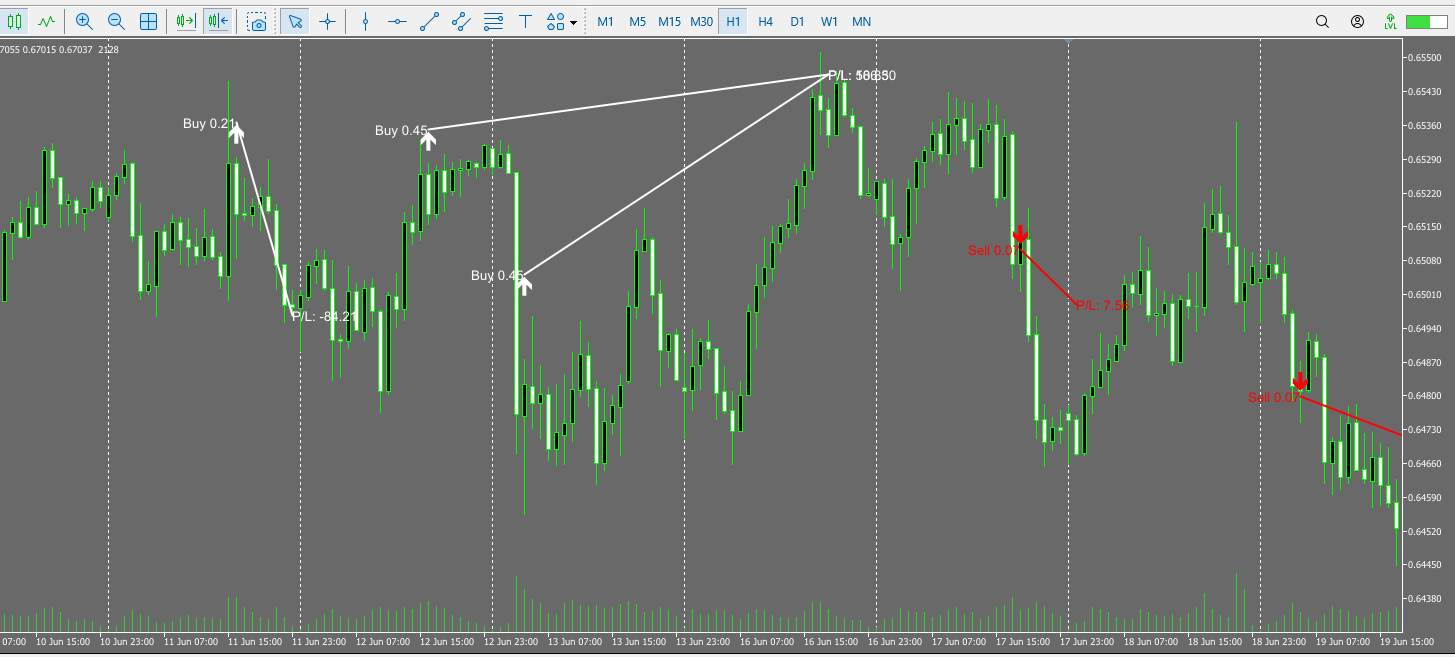Viewport: 1455px width, 657px height.
Task: Pick the vertical line drawing tool
Action: (366, 20)
